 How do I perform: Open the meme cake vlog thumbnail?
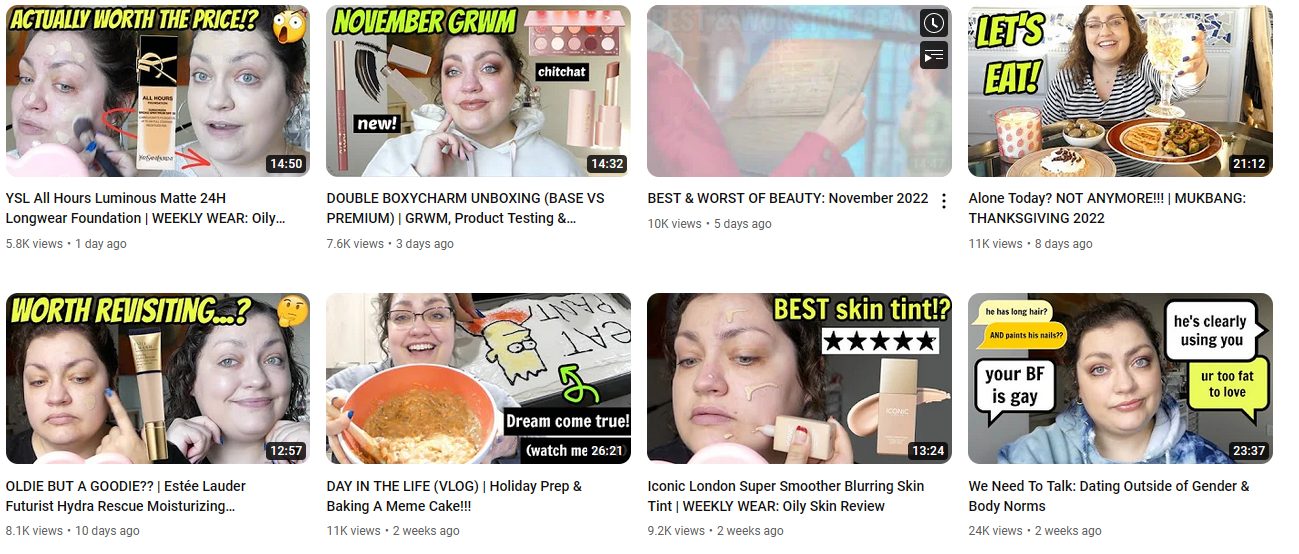(x=479, y=378)
